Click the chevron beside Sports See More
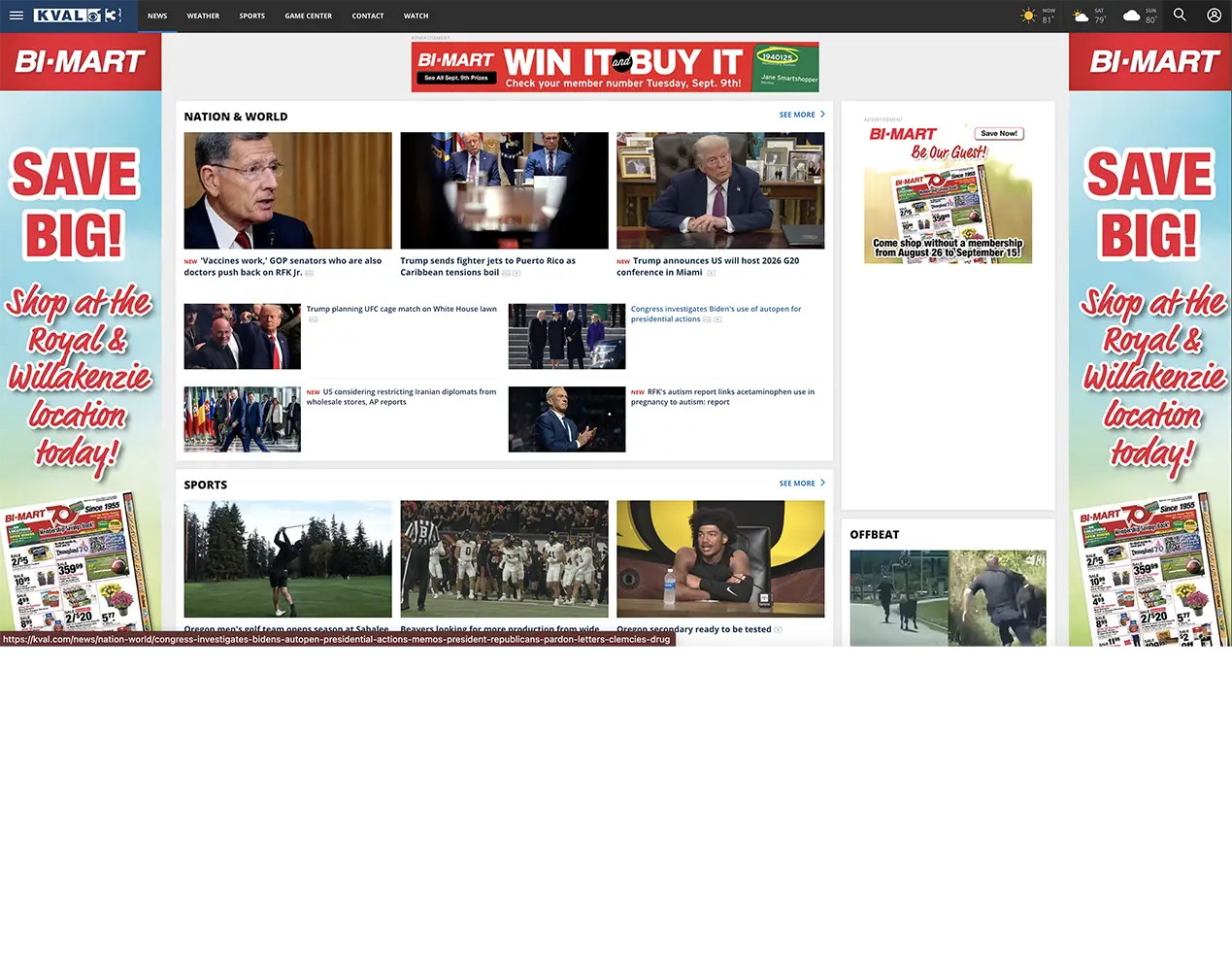The image size is (1232, 971). 822,483
